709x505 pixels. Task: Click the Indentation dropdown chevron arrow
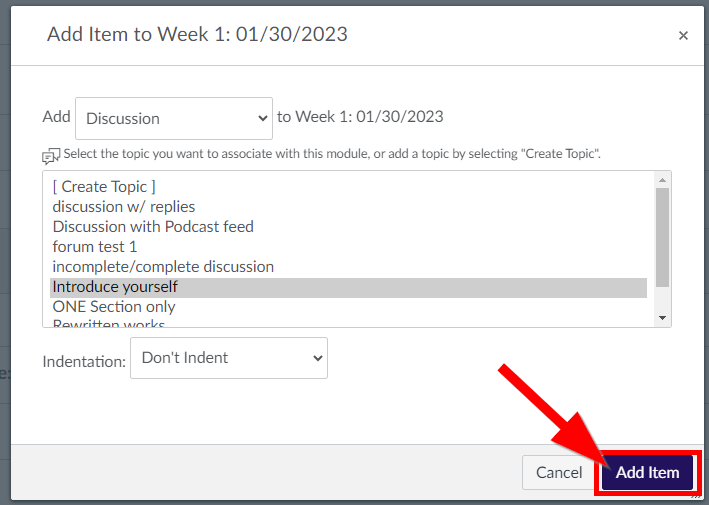pos(318,358)
